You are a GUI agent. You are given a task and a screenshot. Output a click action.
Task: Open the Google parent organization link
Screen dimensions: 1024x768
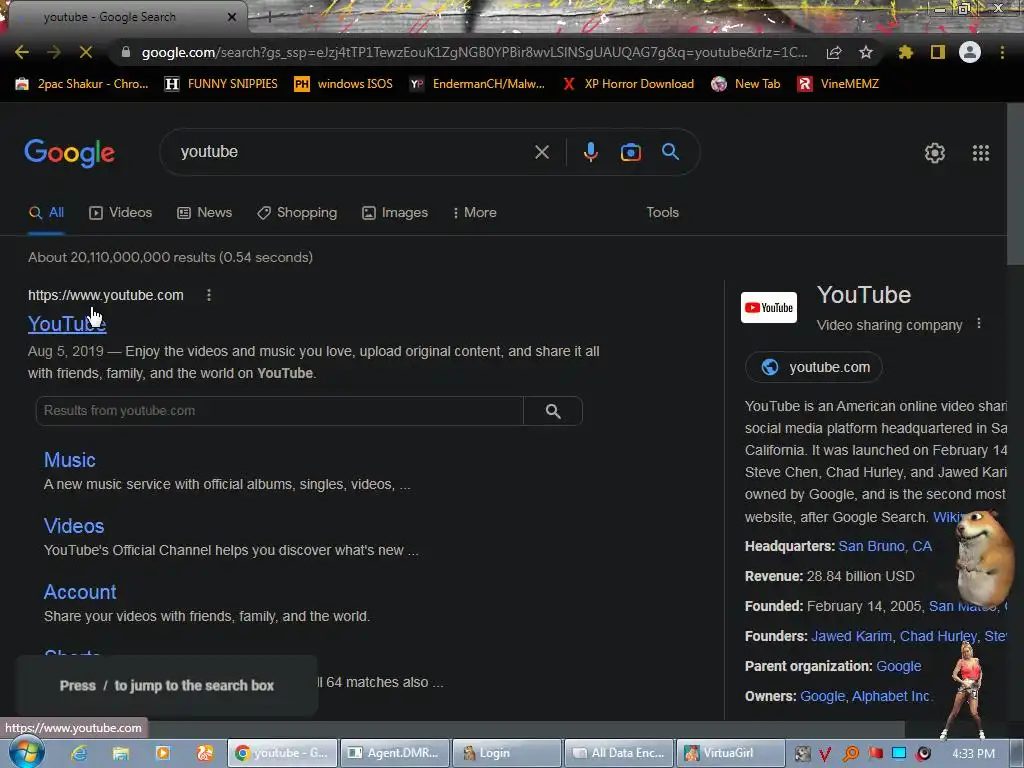click(x=899, y=666)
